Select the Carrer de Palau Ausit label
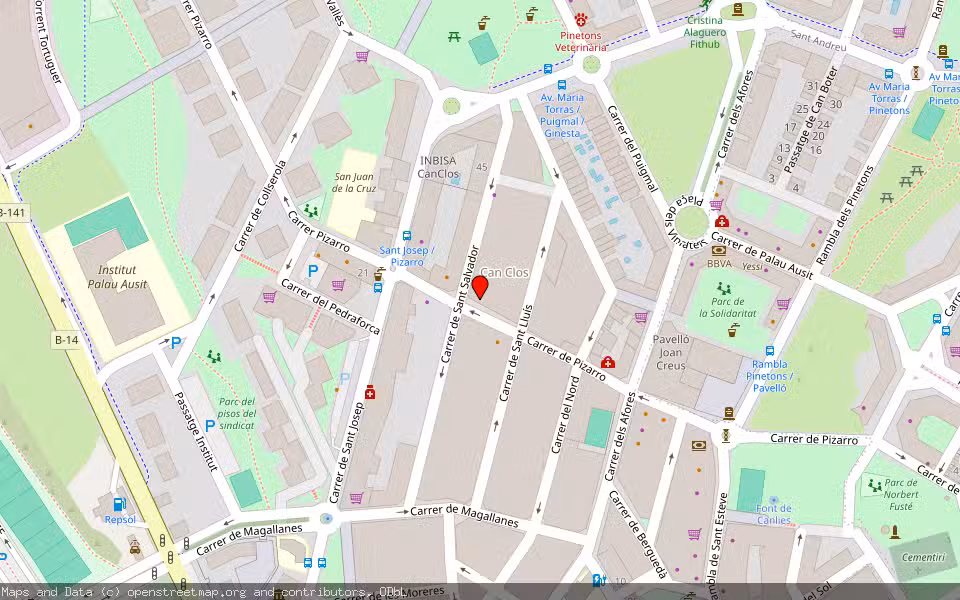The image size is (960, 600). [762, 255]
